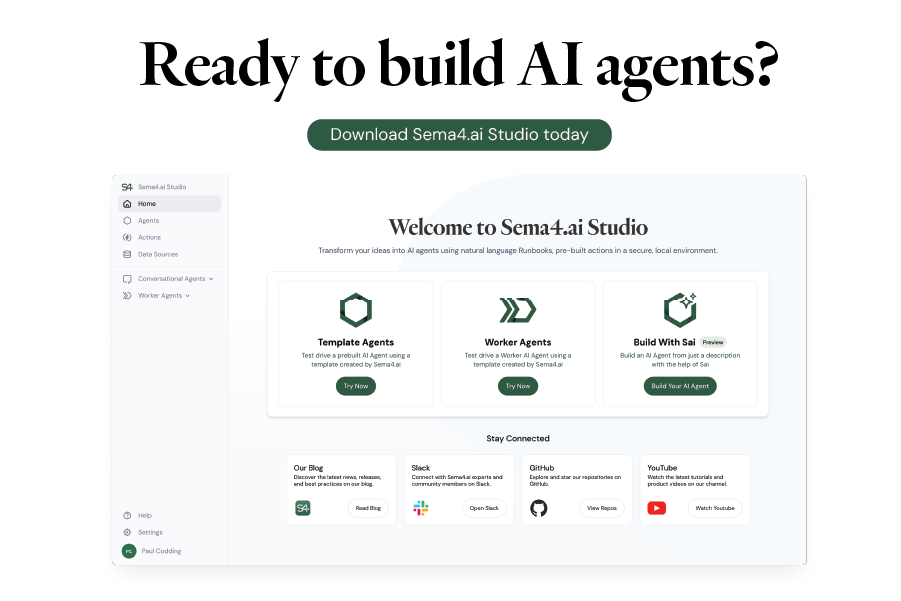The width and height of the screenshot is (901, 601).
Task: Click Build Your AI Agent button
Action: coord(680,386)
